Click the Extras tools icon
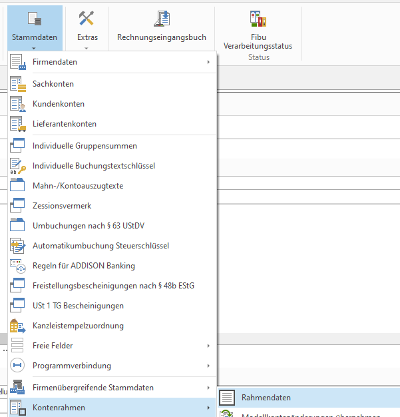Viewport: 400px width, 417px height. pos(86,18)
